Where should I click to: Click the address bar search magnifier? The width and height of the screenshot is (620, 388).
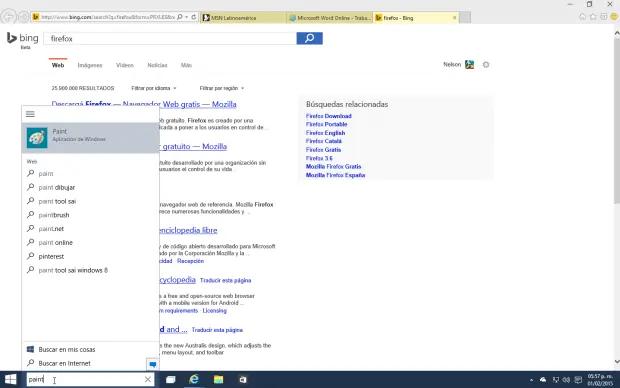tap(180, 17)
